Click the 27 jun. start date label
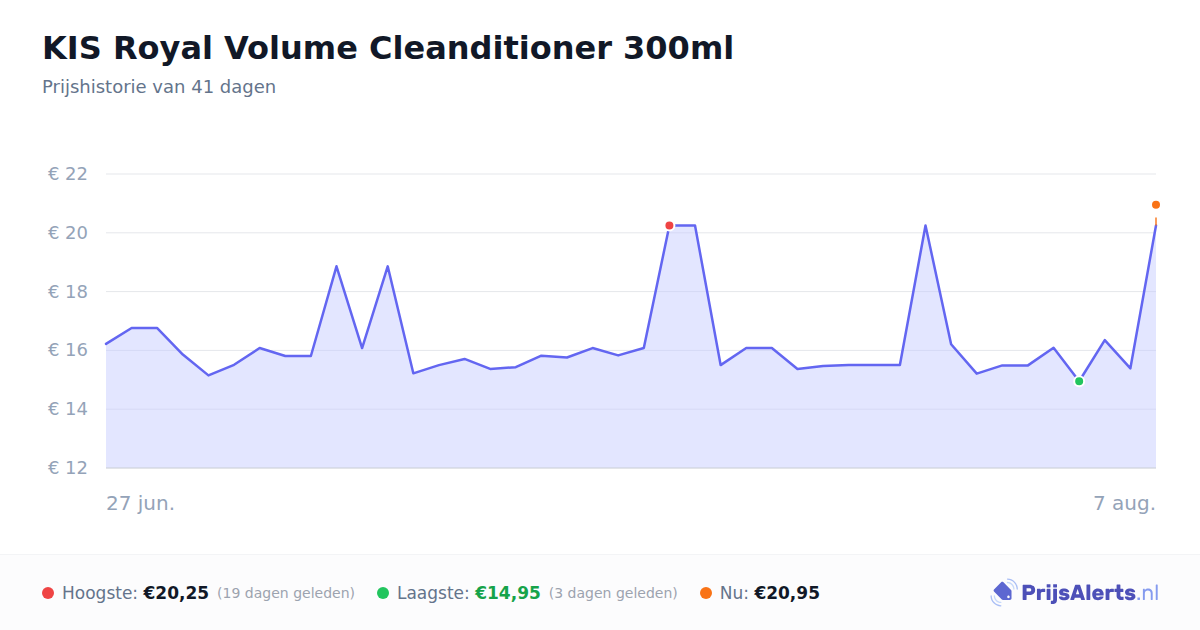Image resolution: width=1200 pixels, height=630 pixels. [x=141, y=503]
